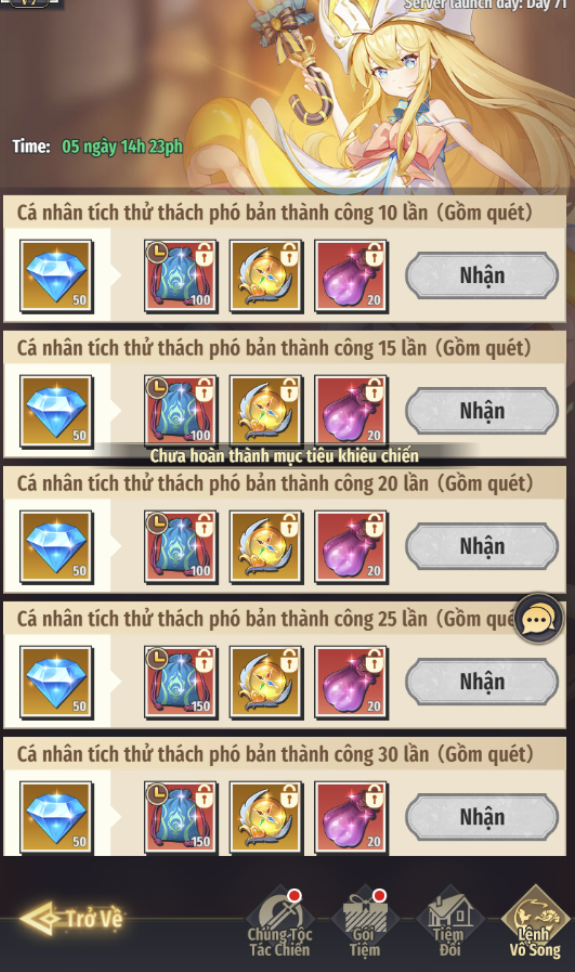Tap the golden compass item in 15 lần row
Screen dimensions: 575x972
pyautogui.click(x=266, y=411)
